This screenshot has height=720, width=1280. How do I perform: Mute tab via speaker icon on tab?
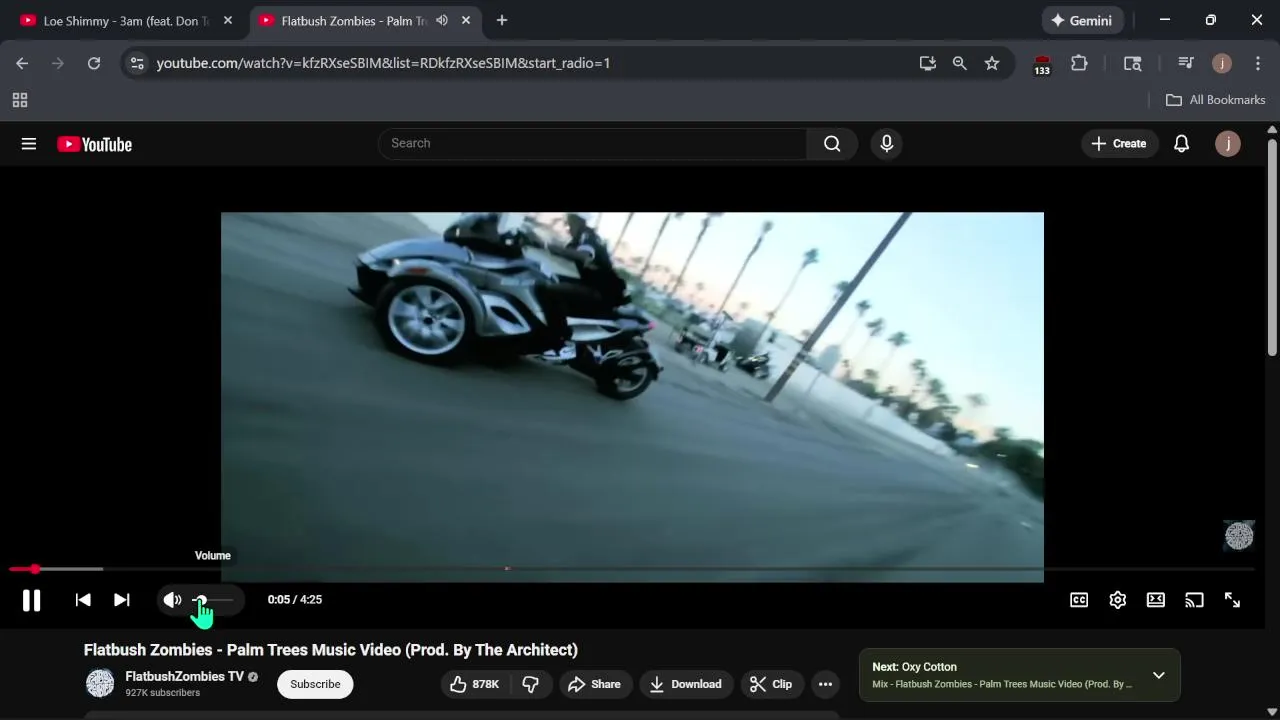pos(442,20)
